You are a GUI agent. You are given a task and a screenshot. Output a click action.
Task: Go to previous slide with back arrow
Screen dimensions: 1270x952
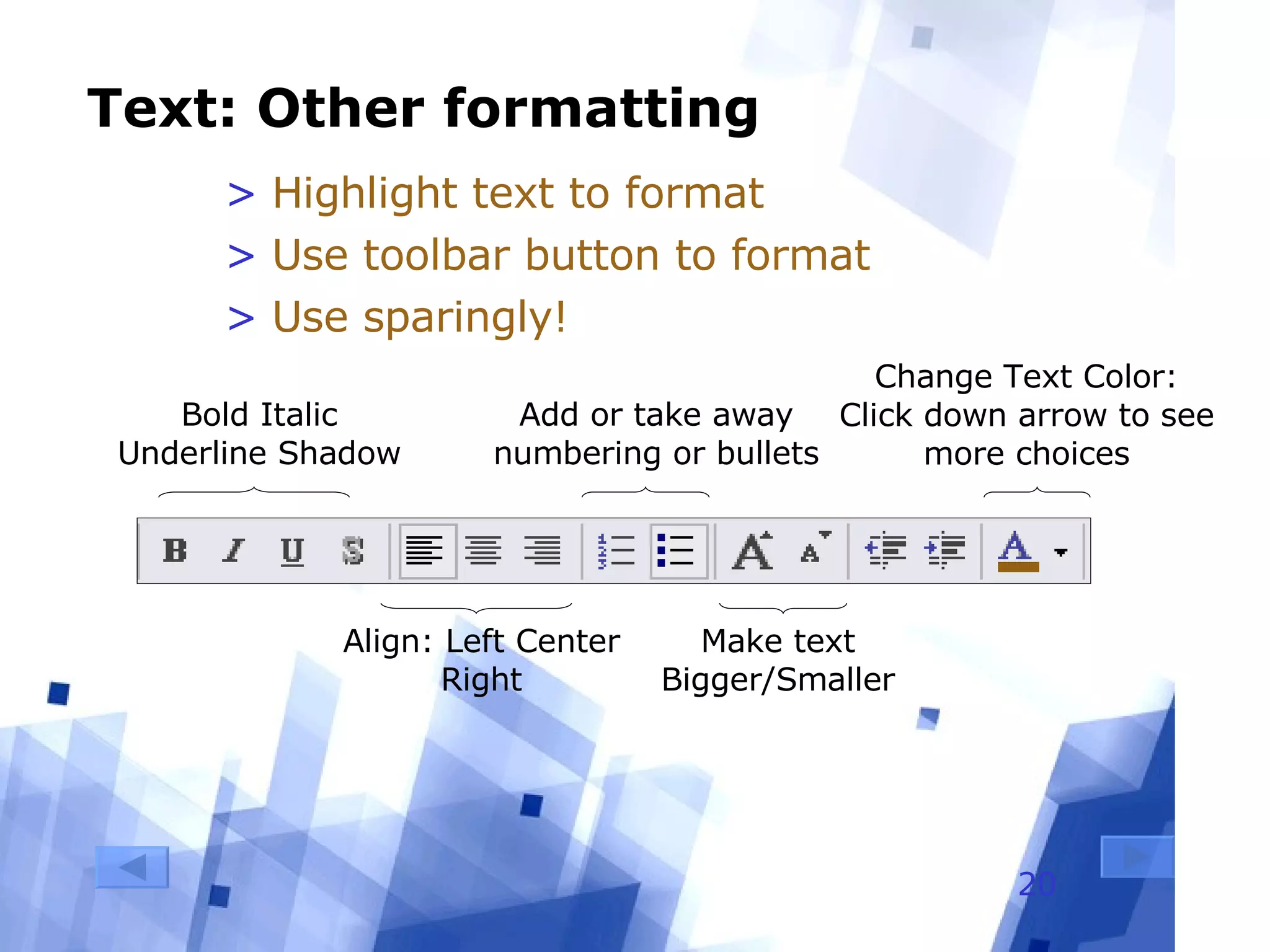(132, 866)
